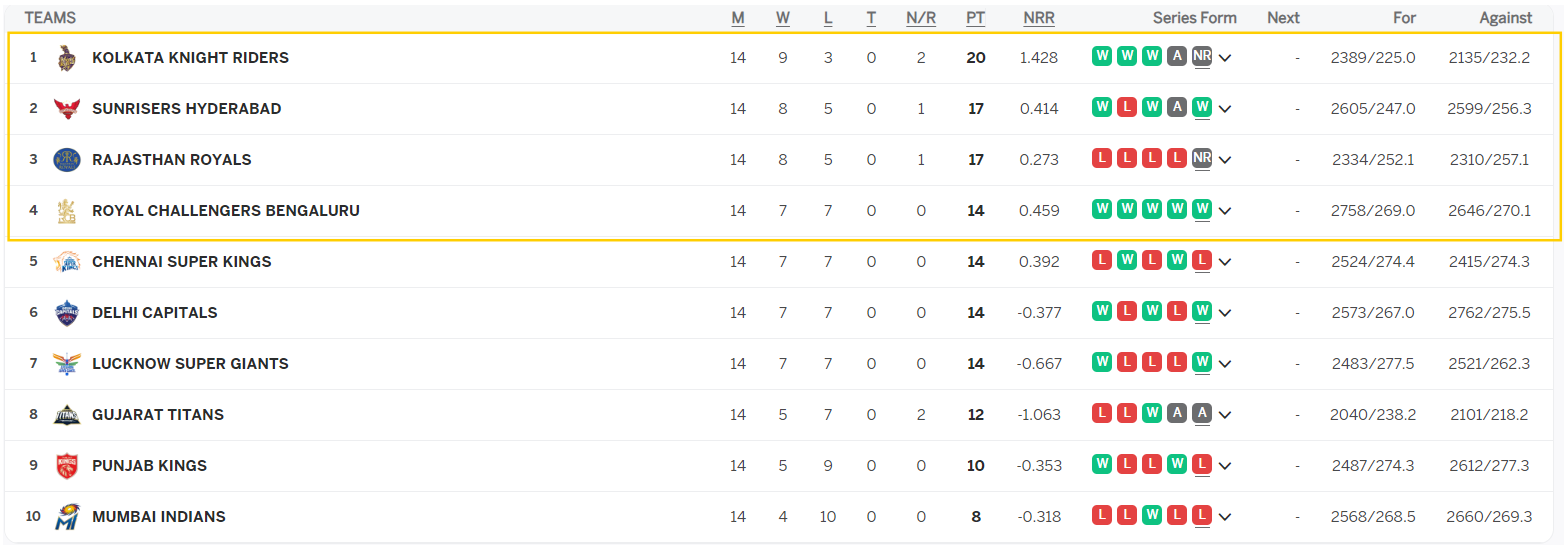Screen dimensions: 1564x545
Task: Click the Royal Challengers Bengaluru logo
Action: pos(67,211)
